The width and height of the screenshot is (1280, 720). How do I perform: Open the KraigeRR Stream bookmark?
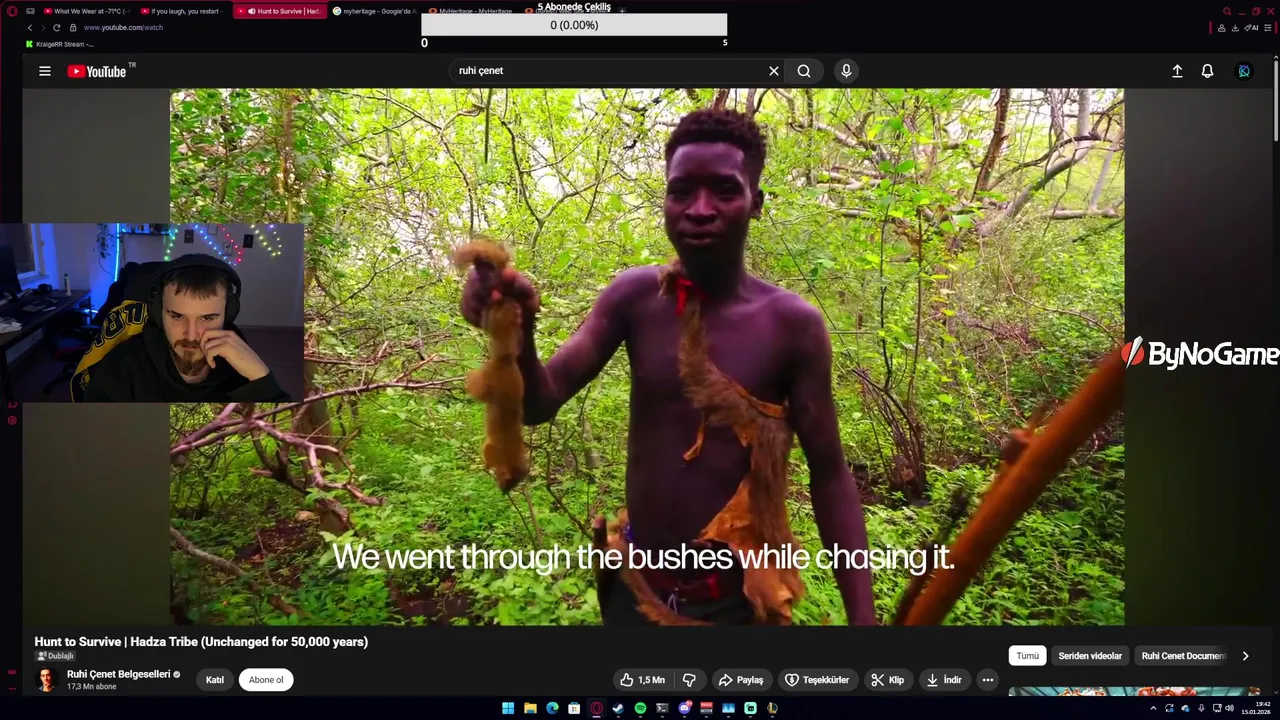(60, 44)
